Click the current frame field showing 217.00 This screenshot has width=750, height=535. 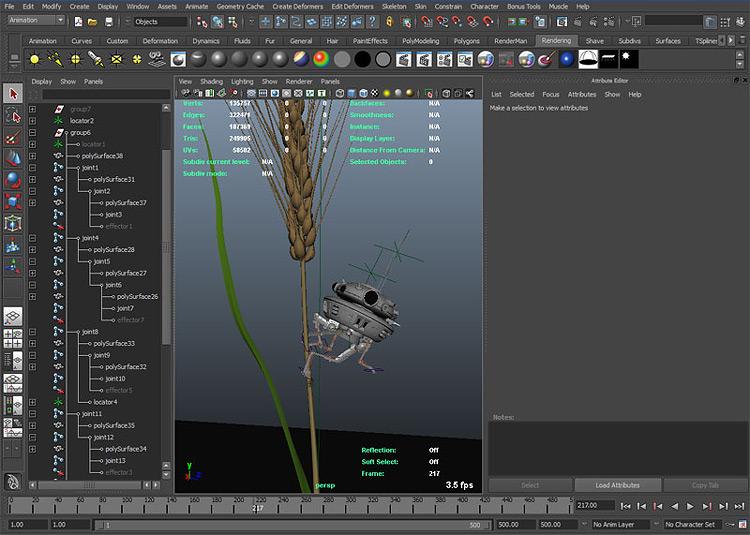click(596, 505)
